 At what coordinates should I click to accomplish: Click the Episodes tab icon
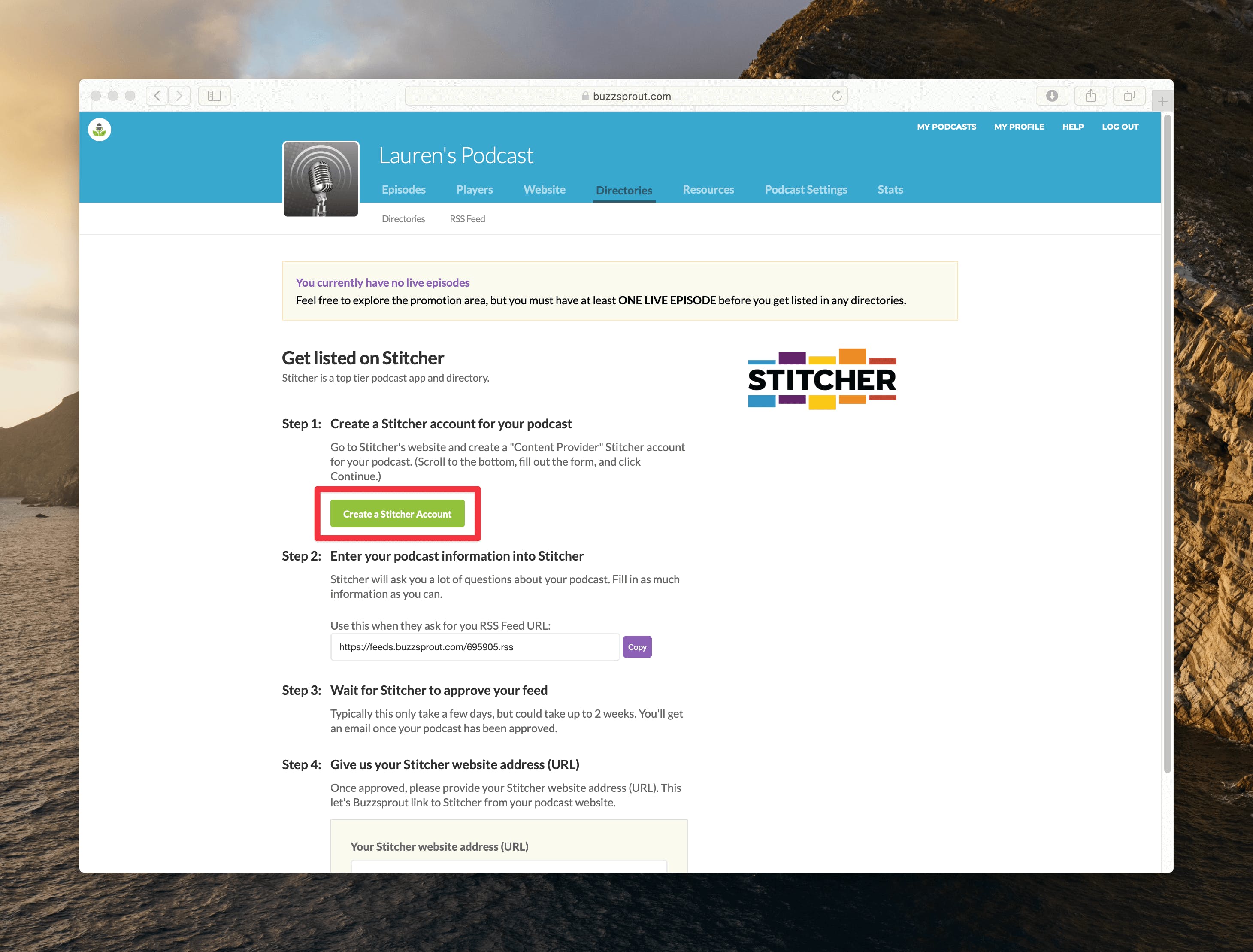403,189
